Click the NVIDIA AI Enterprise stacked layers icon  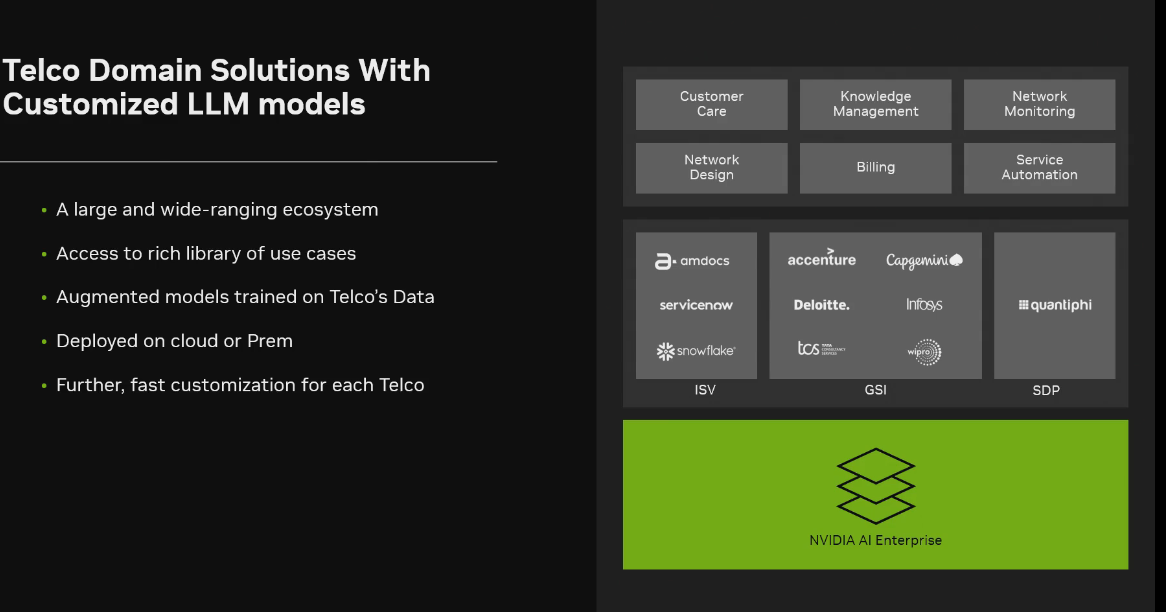(x=875, y=486)
